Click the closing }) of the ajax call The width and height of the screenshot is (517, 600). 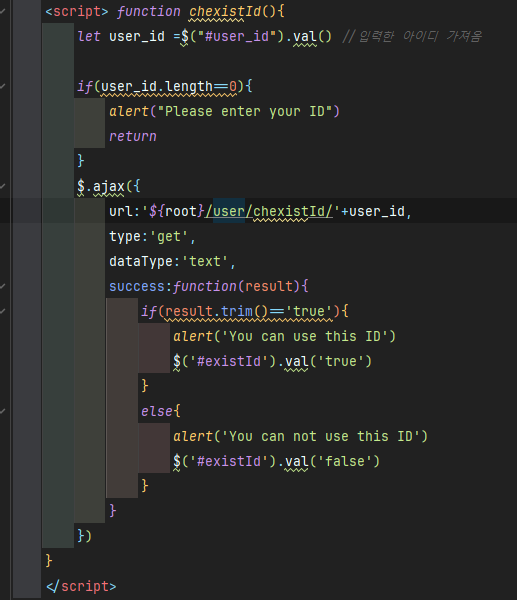[x=85, y=536]
